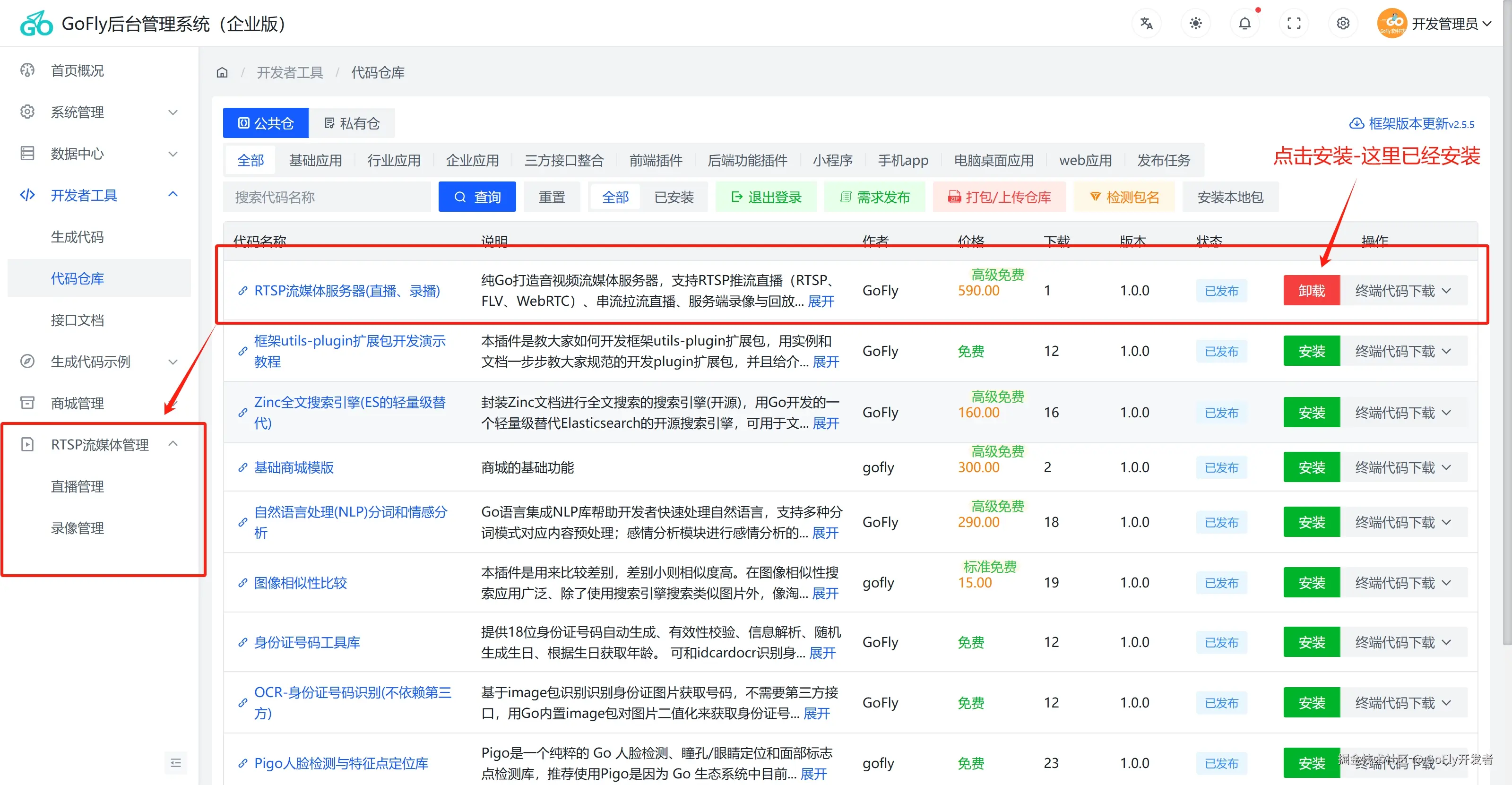
Task: Switch filter to 已安装
Action: click(x=674, y=197)
